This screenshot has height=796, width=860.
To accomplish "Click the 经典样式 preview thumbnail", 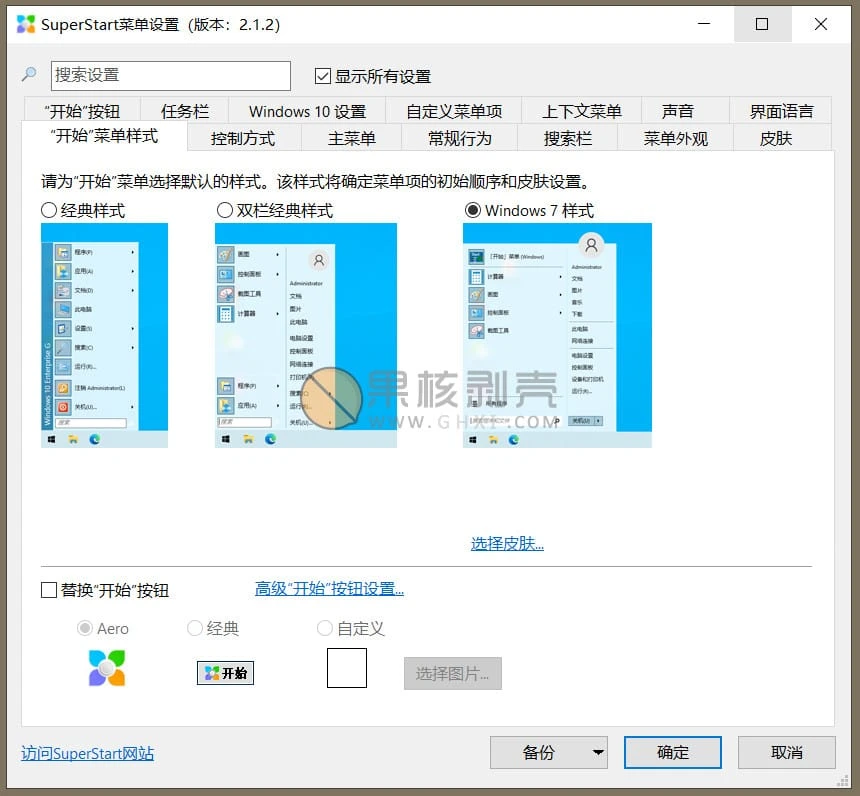I will tap(104, 335).
